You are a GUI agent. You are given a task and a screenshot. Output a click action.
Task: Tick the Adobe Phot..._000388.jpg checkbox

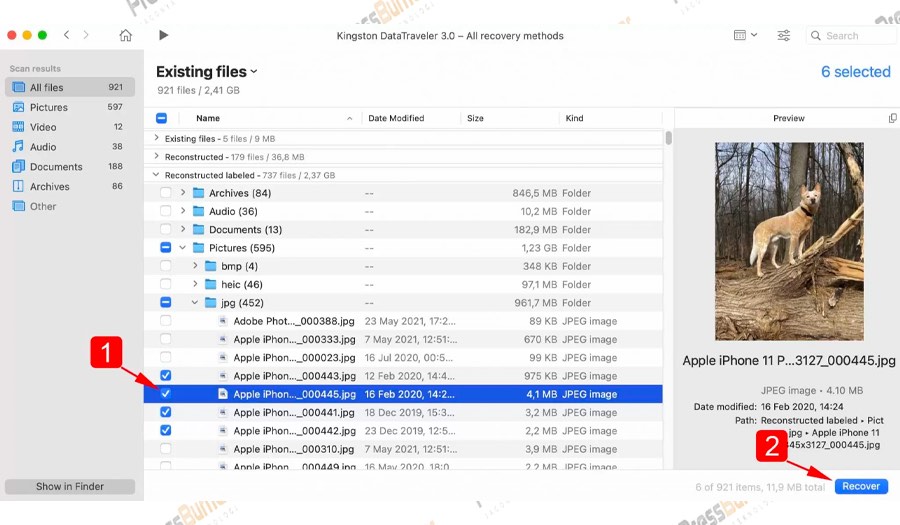tap(166, 321)
